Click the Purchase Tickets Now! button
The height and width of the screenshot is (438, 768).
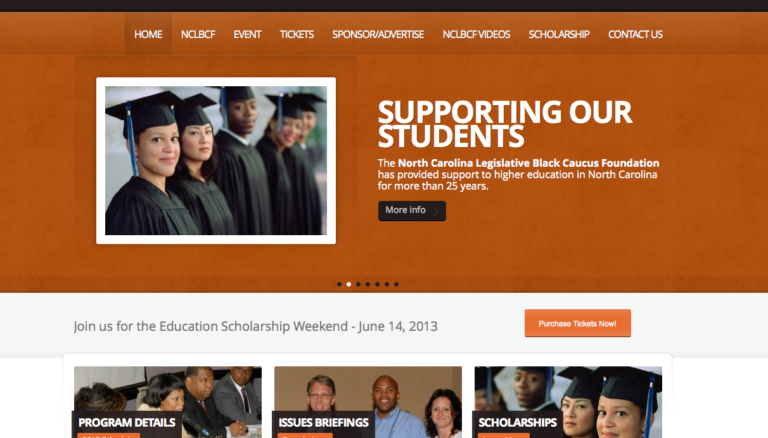click(577, 323)
